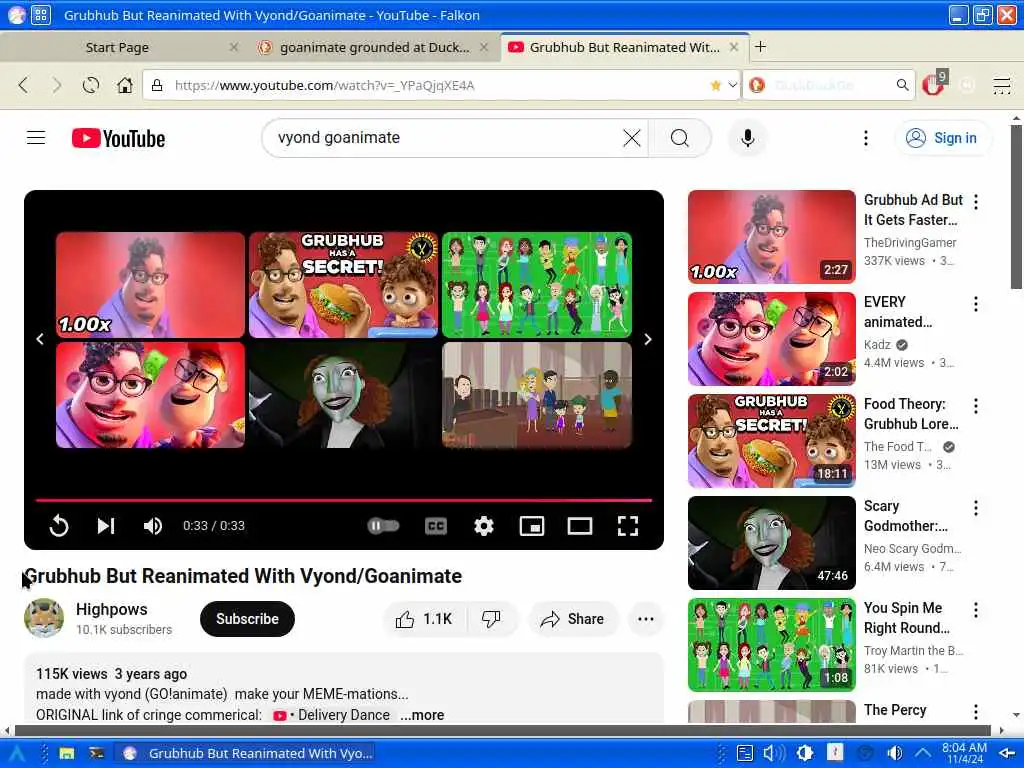Image resolution: width=1024 pixels, height=768 pixels.
Task: Run the web search bar magnifier
Action: (903, 85)
